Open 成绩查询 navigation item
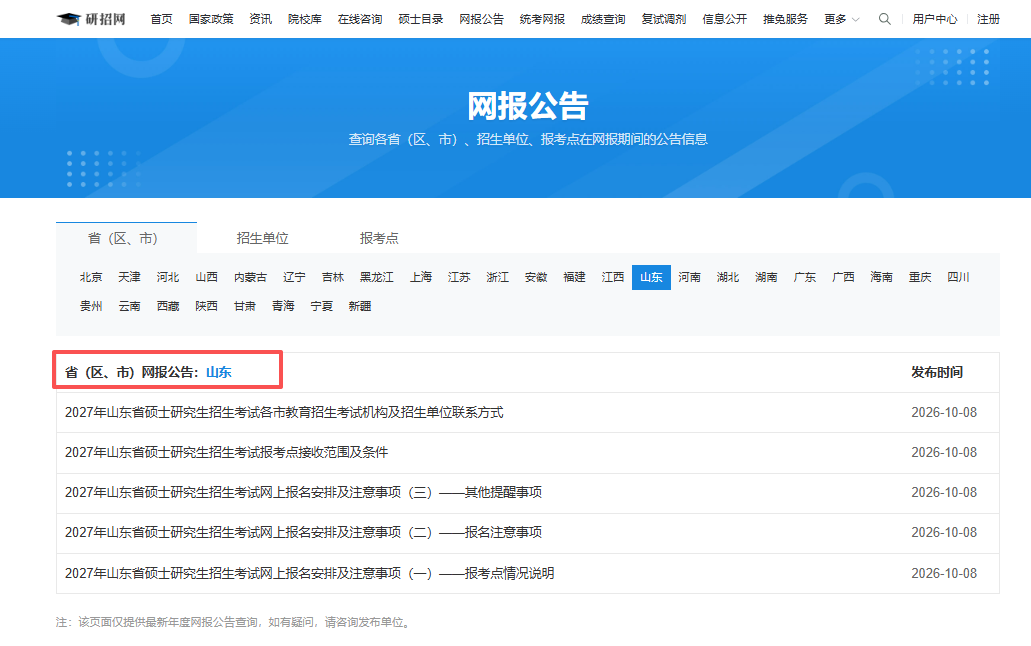The height and width of the screenshot is (646, 1031). tap(603, 19)
